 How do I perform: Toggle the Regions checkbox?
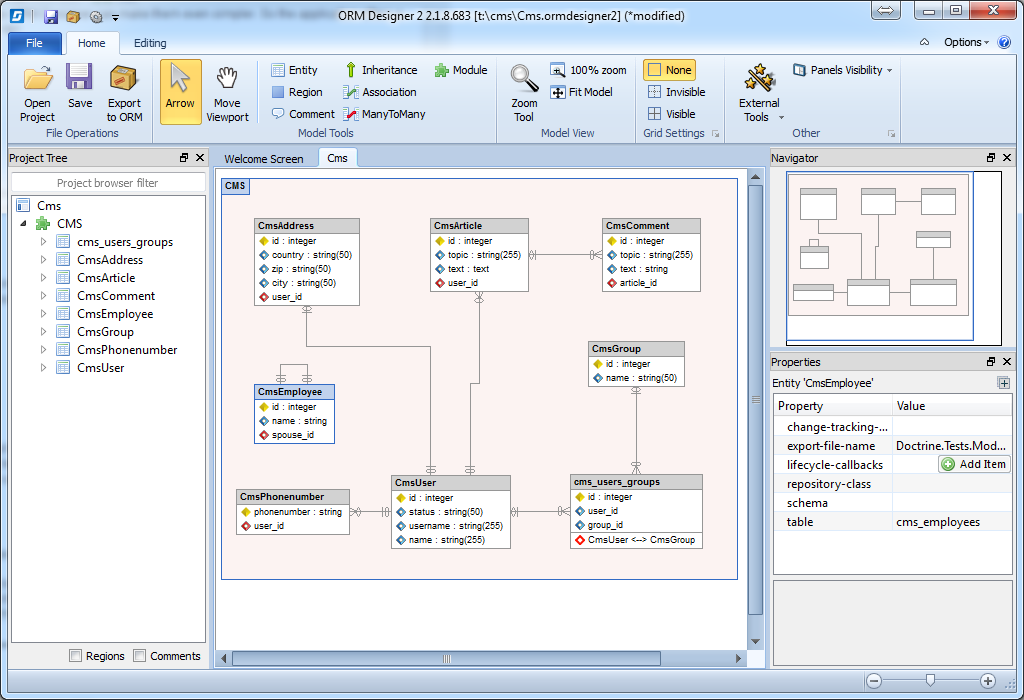tap(76, 656)
